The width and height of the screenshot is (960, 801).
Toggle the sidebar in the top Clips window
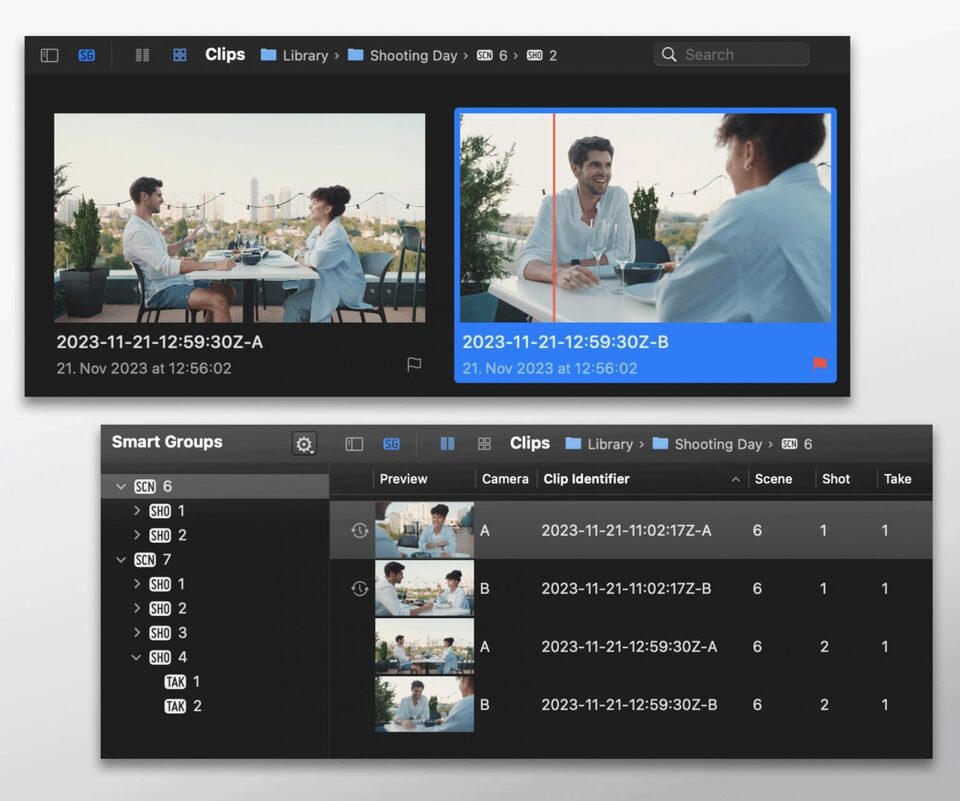(49, 56)
